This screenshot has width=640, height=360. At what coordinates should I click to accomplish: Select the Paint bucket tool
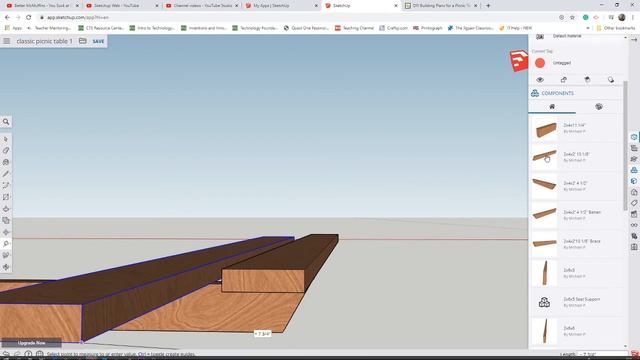[6, 162]
